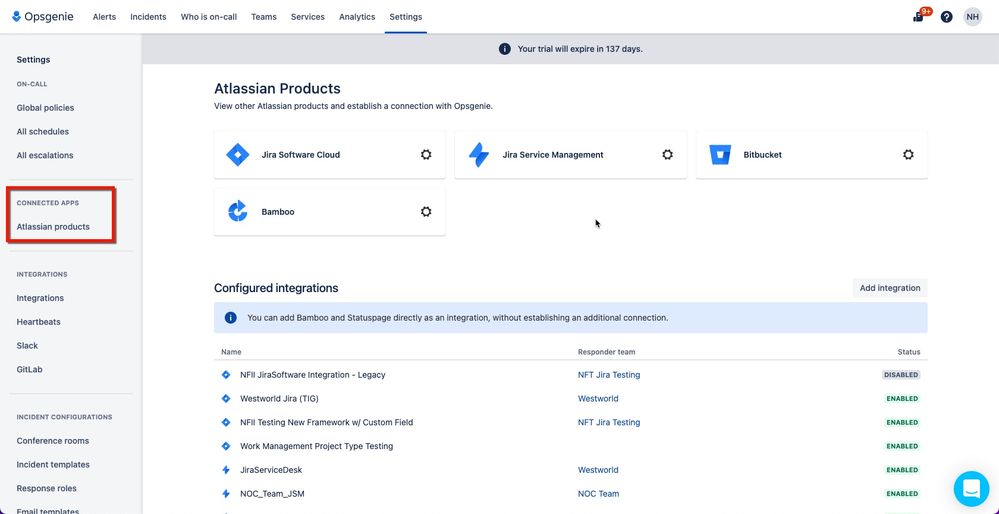The height and width of the screenshot is (514, 999).
Task: Click Jira icon beside NFII Testing New Framework
Action: [226, 422]
